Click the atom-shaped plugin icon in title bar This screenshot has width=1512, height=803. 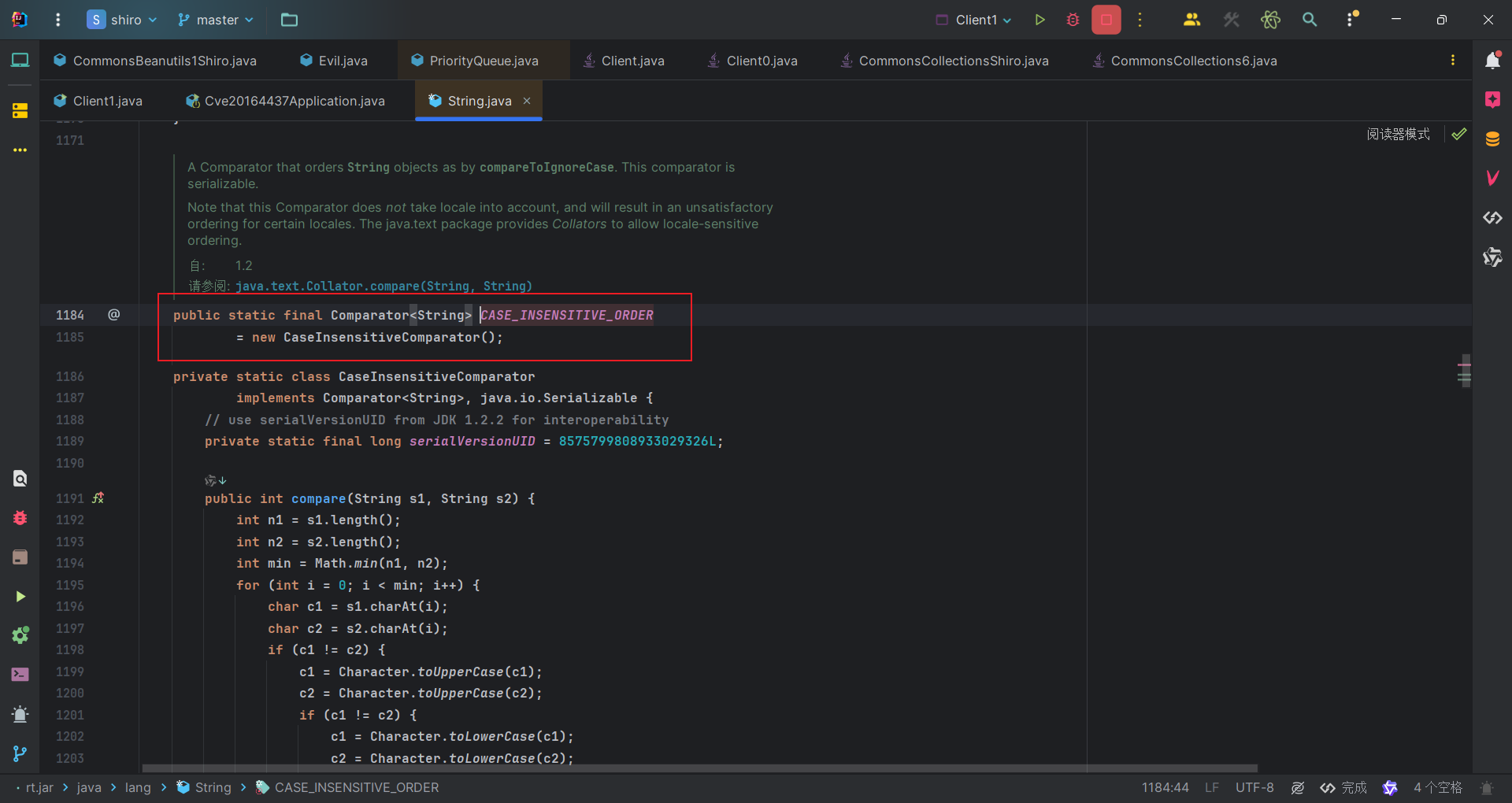click(1270, 20)
